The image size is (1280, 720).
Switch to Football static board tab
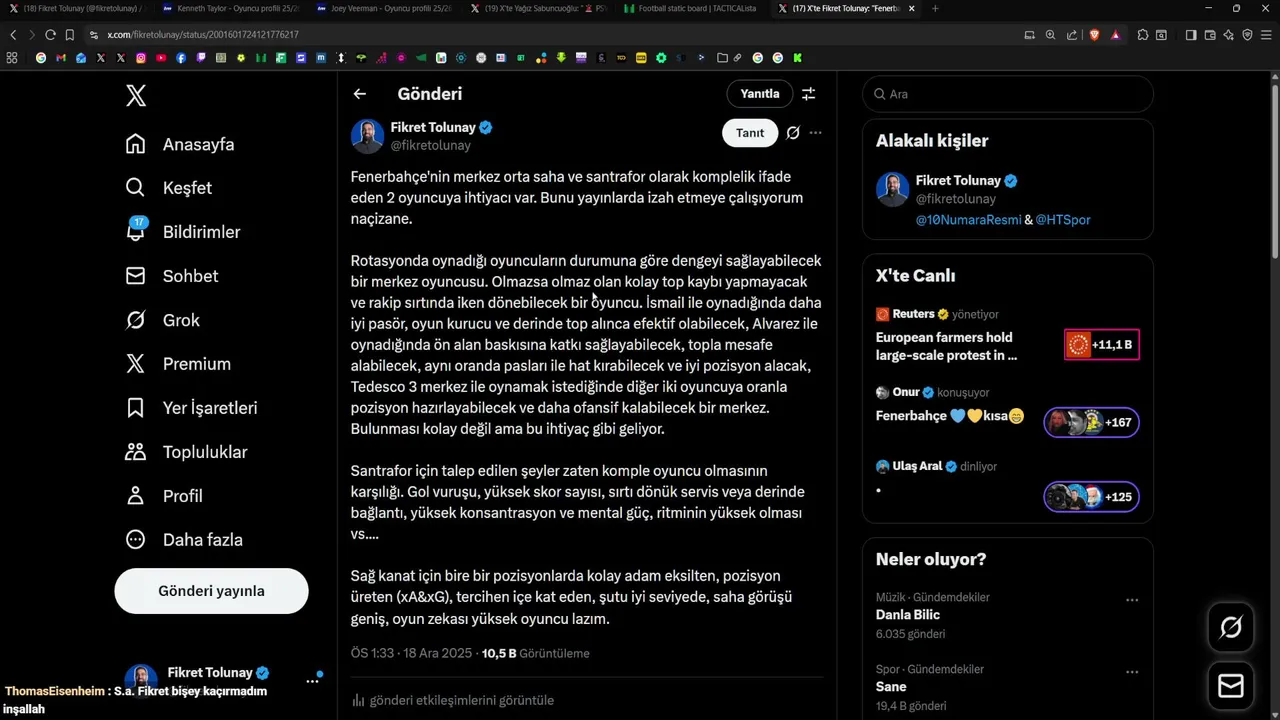click(689, 8)
